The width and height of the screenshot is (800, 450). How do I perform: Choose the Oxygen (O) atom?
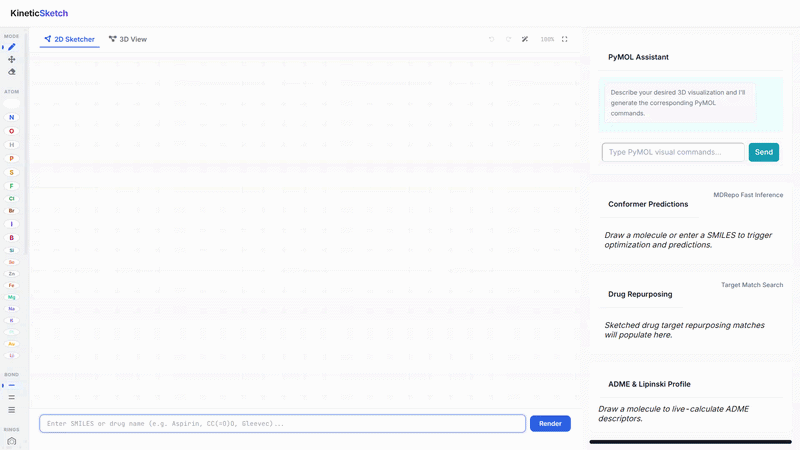pyautogui.click(x=12, y=131)
